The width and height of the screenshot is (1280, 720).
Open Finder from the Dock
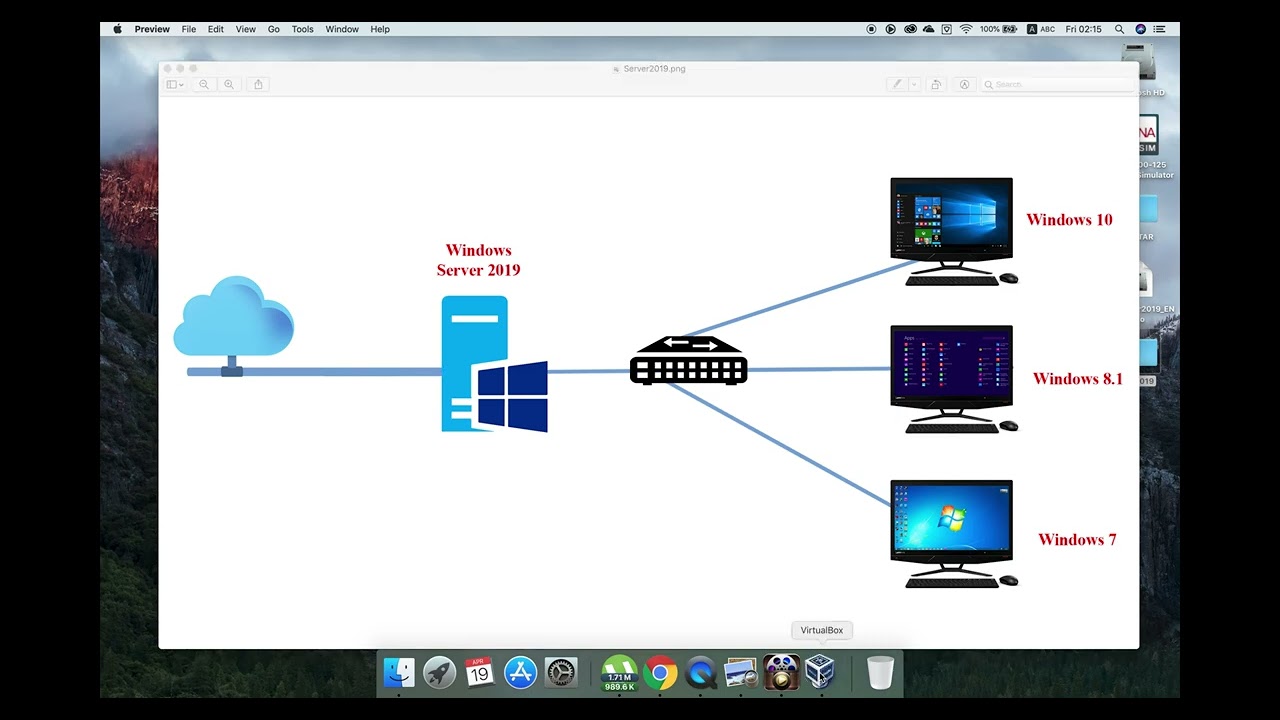[399, 672]
